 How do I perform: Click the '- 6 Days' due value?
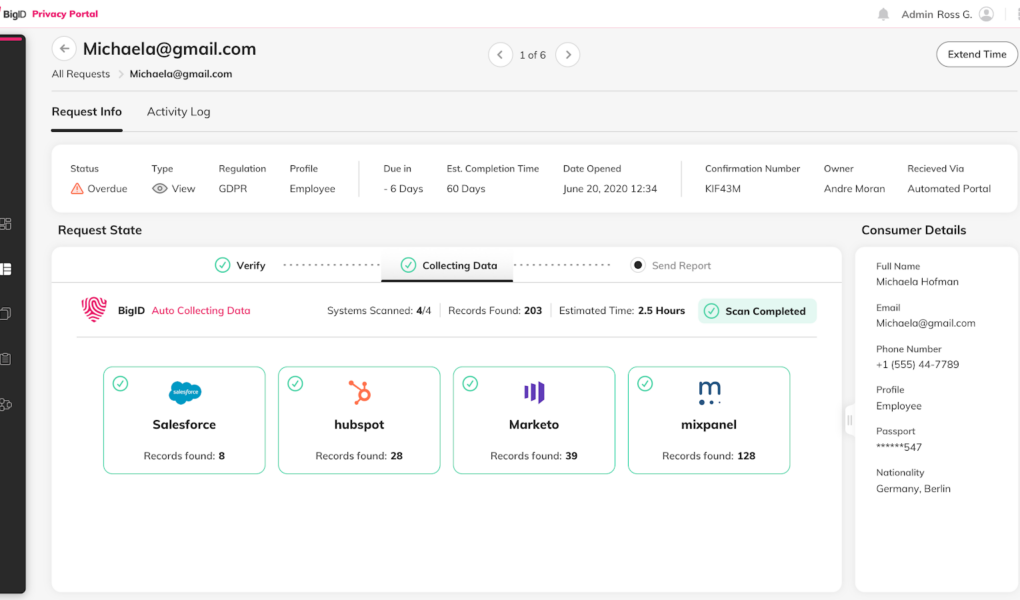403,189
